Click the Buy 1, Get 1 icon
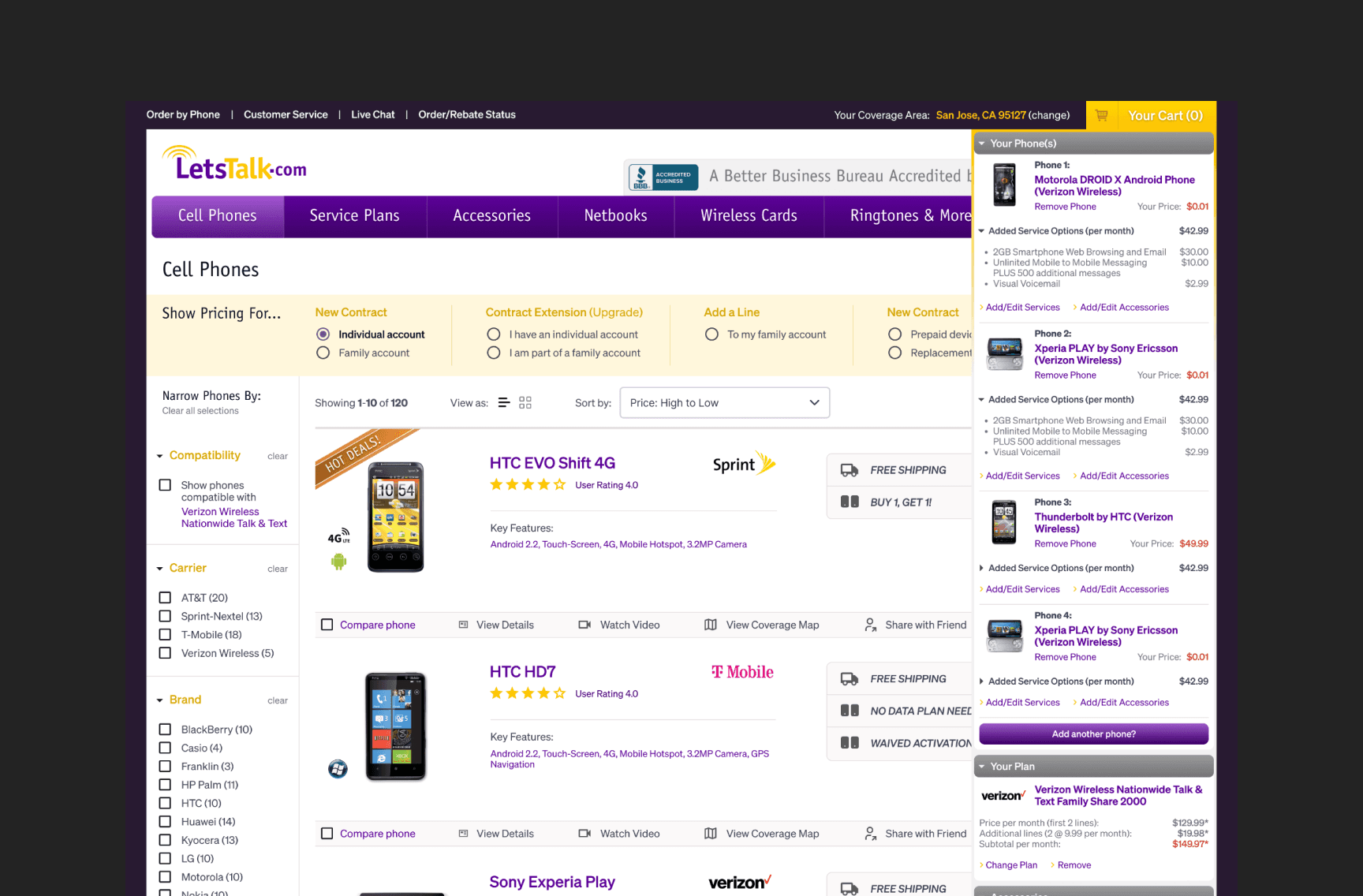Screen dimensions: 1363x896 pos(850,502)
